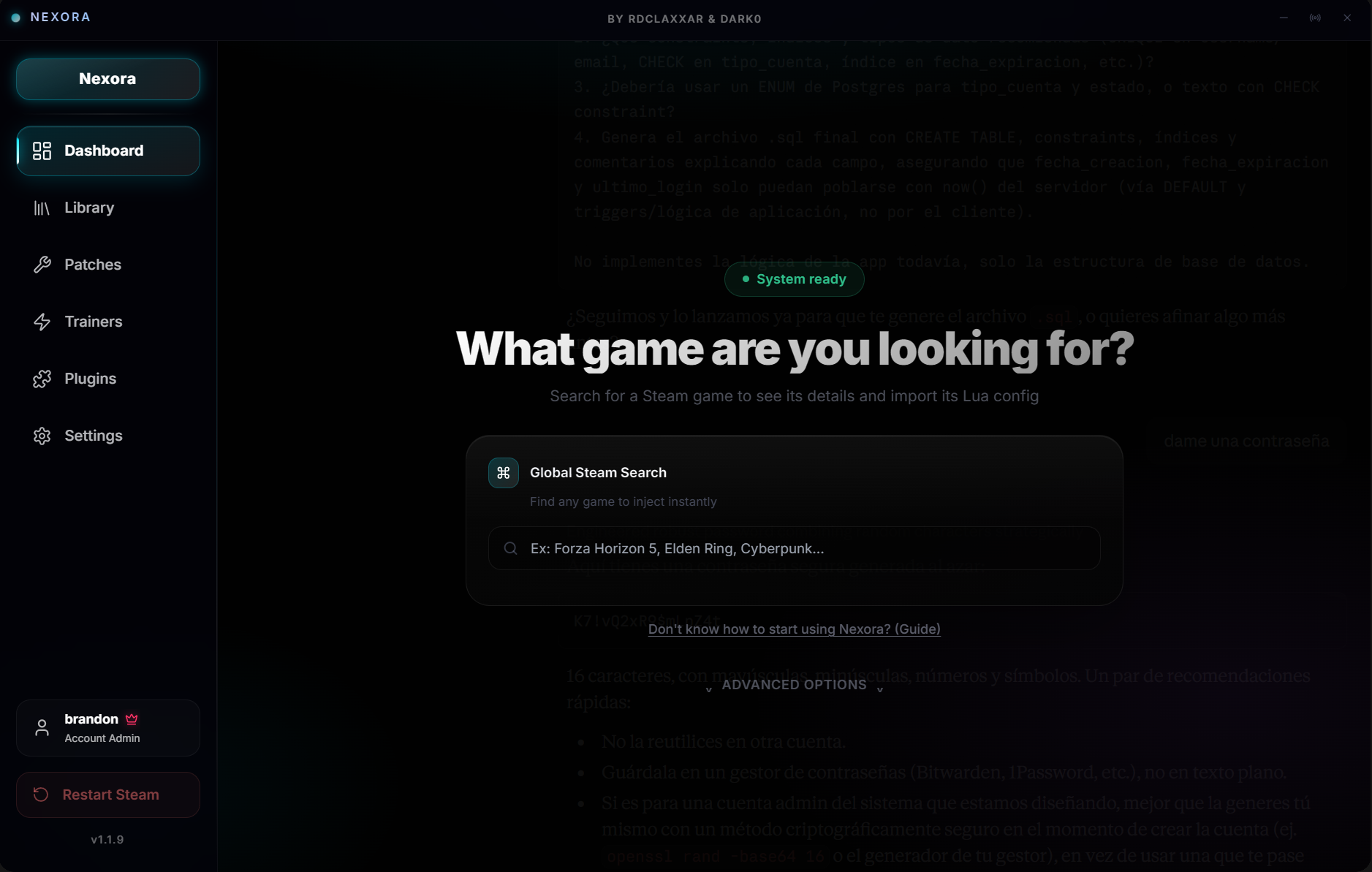The width and height of the screenshot is (1372, 872).
Task: Click the 'Search for a Steam game' subtitle
Action: click(795, 396)
